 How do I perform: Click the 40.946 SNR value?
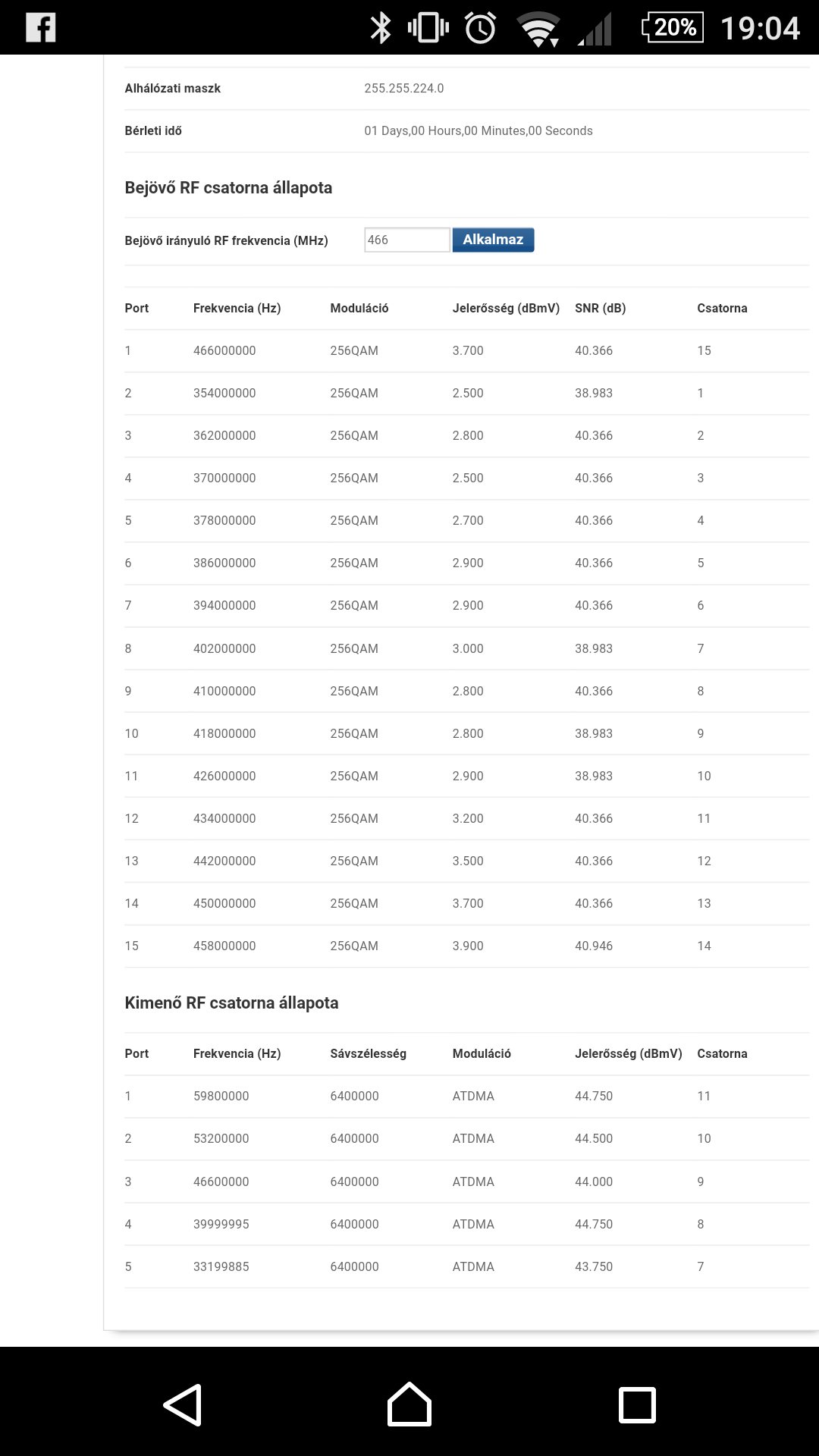[594, 946]
